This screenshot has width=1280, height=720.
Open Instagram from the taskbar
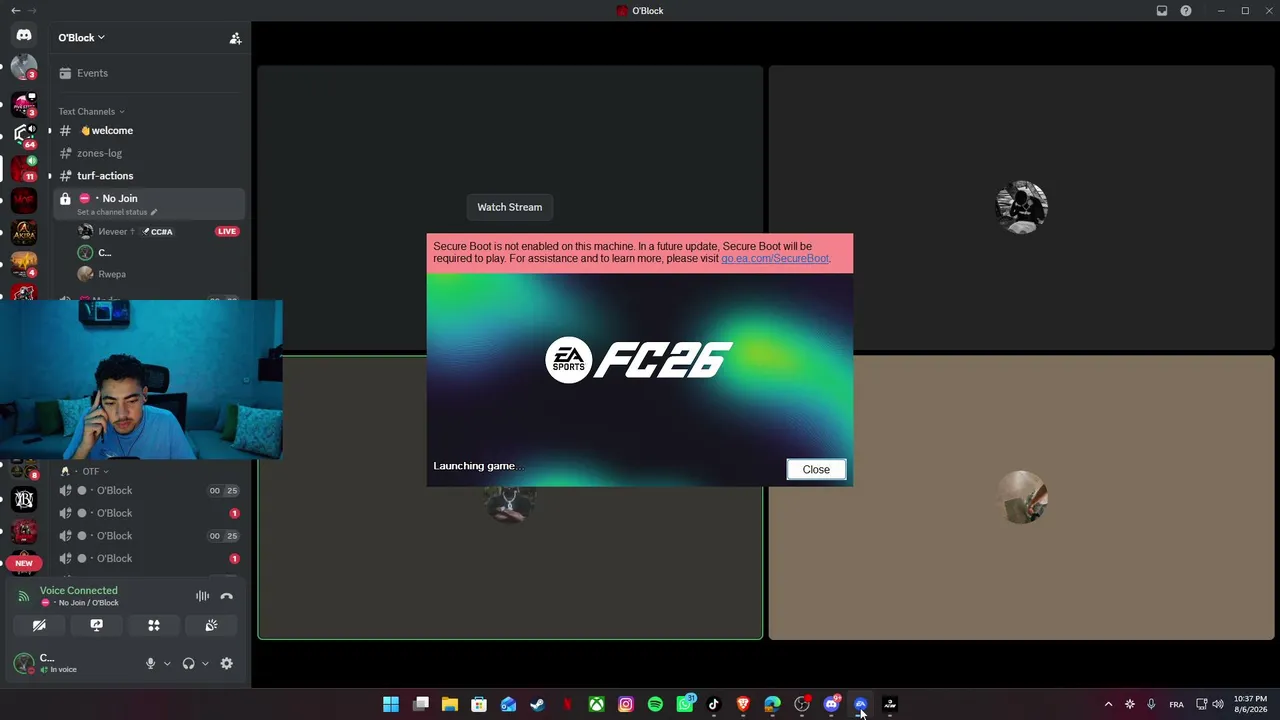click(626, 704)
